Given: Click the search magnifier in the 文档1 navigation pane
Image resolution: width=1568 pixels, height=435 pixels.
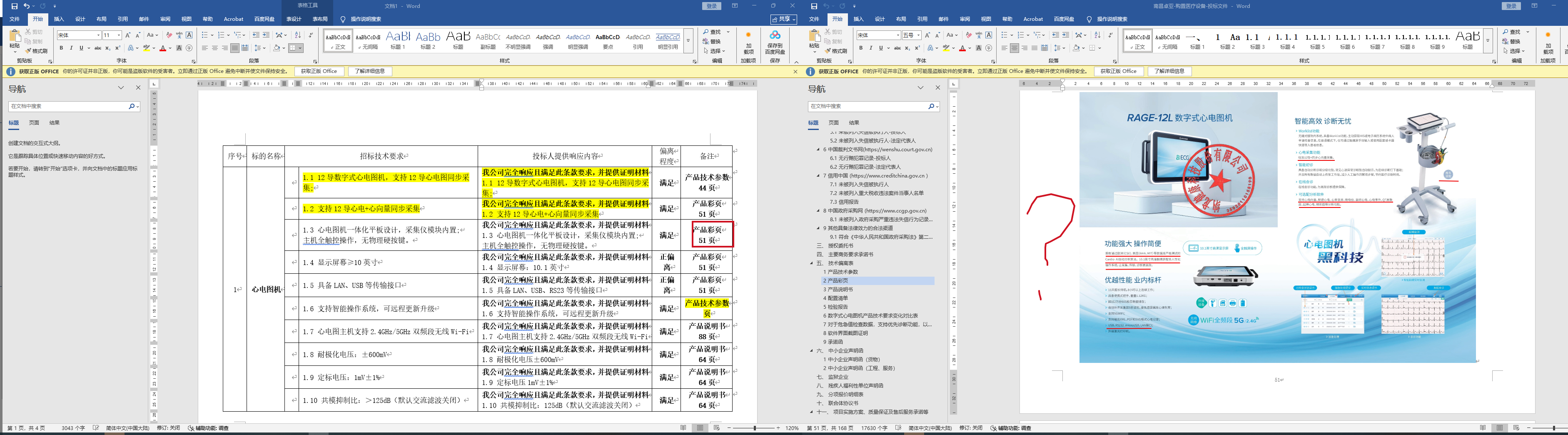Looking at the screenshot, I should [132, 107].
